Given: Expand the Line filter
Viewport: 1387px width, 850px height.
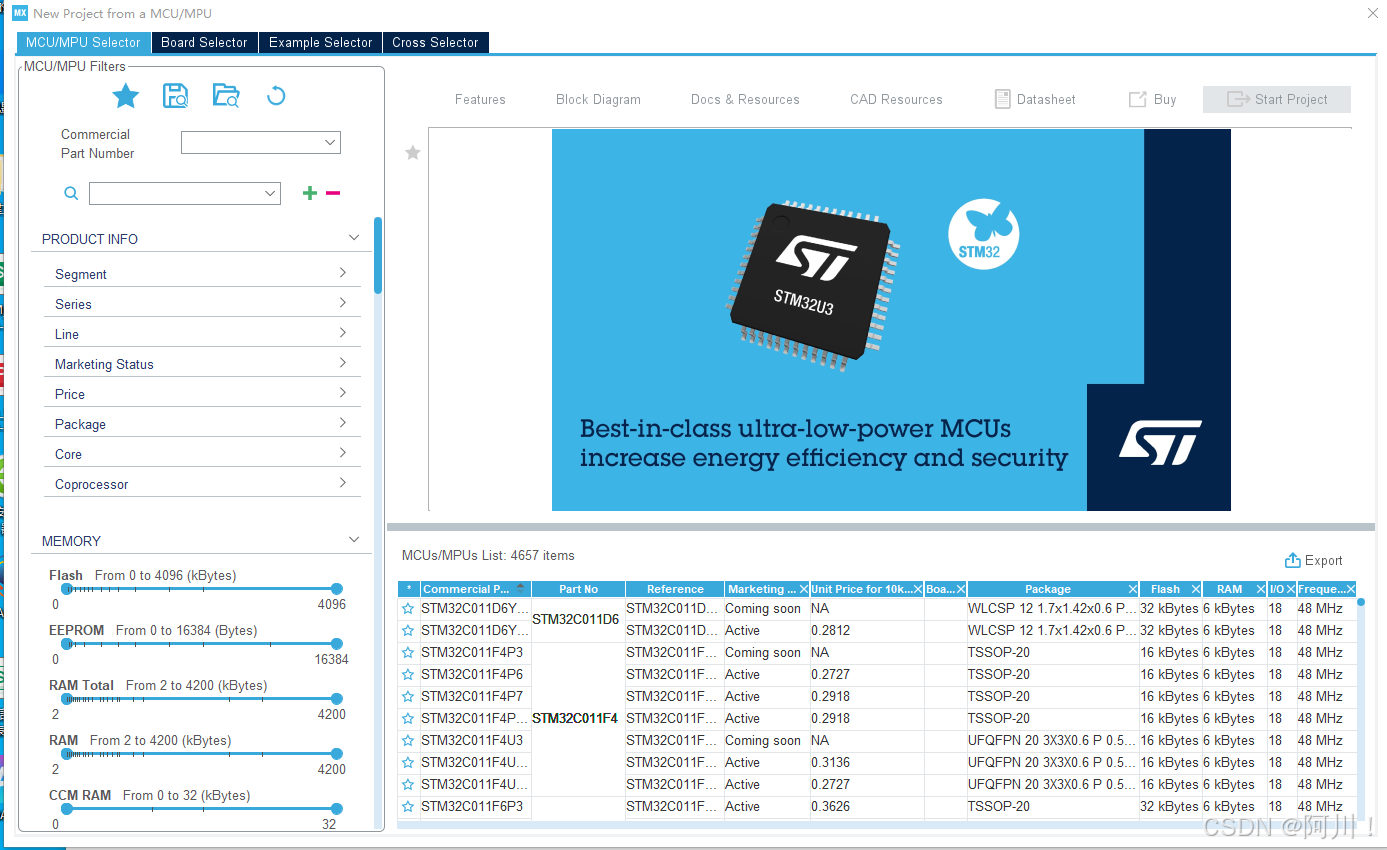Looking at the screenshot, I should (343, 333).
